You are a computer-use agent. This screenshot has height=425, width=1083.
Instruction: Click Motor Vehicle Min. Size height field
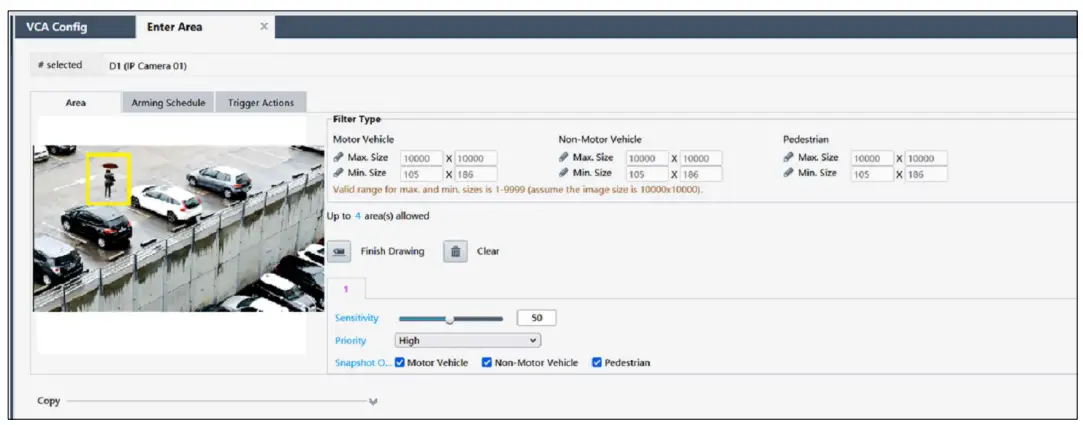coord(476,174)
